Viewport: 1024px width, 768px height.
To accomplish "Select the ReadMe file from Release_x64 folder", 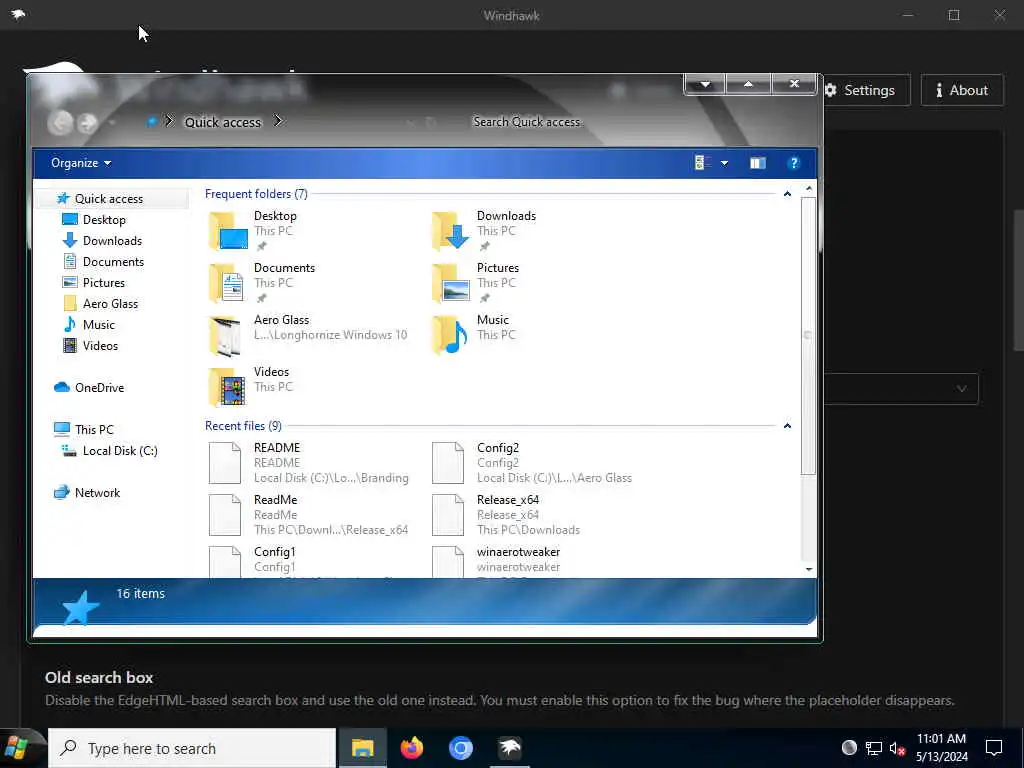I will [x=308, y=515].
